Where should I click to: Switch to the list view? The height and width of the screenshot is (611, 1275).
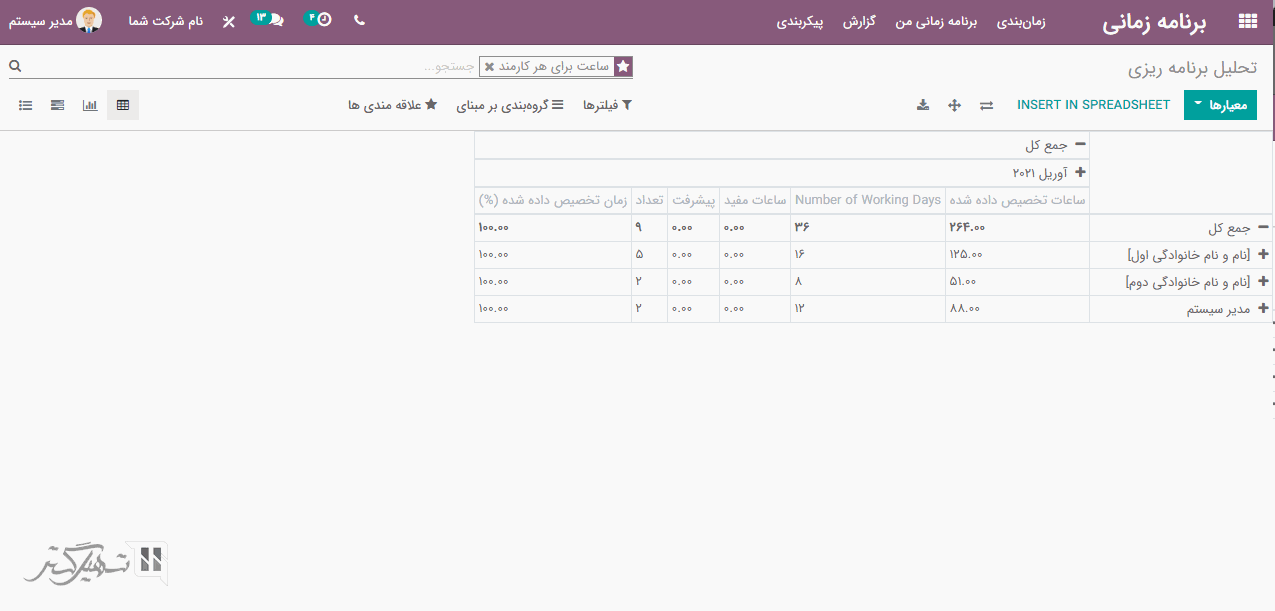(x=26, y=105)
